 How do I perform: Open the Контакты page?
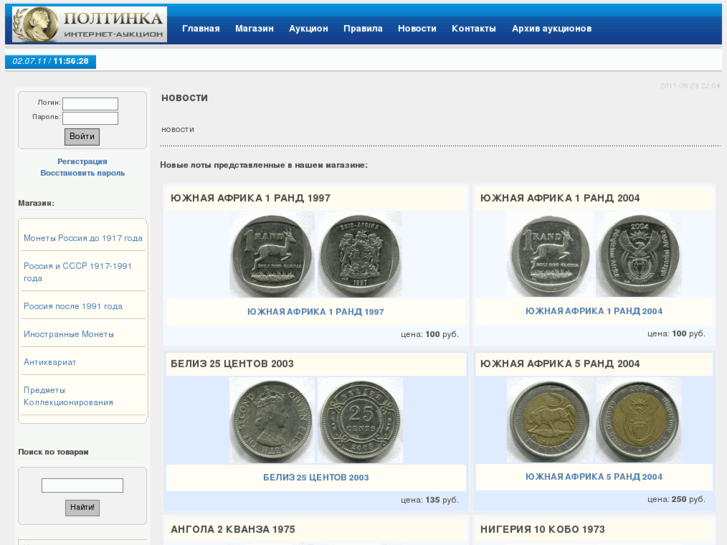[x=473, y=29]
